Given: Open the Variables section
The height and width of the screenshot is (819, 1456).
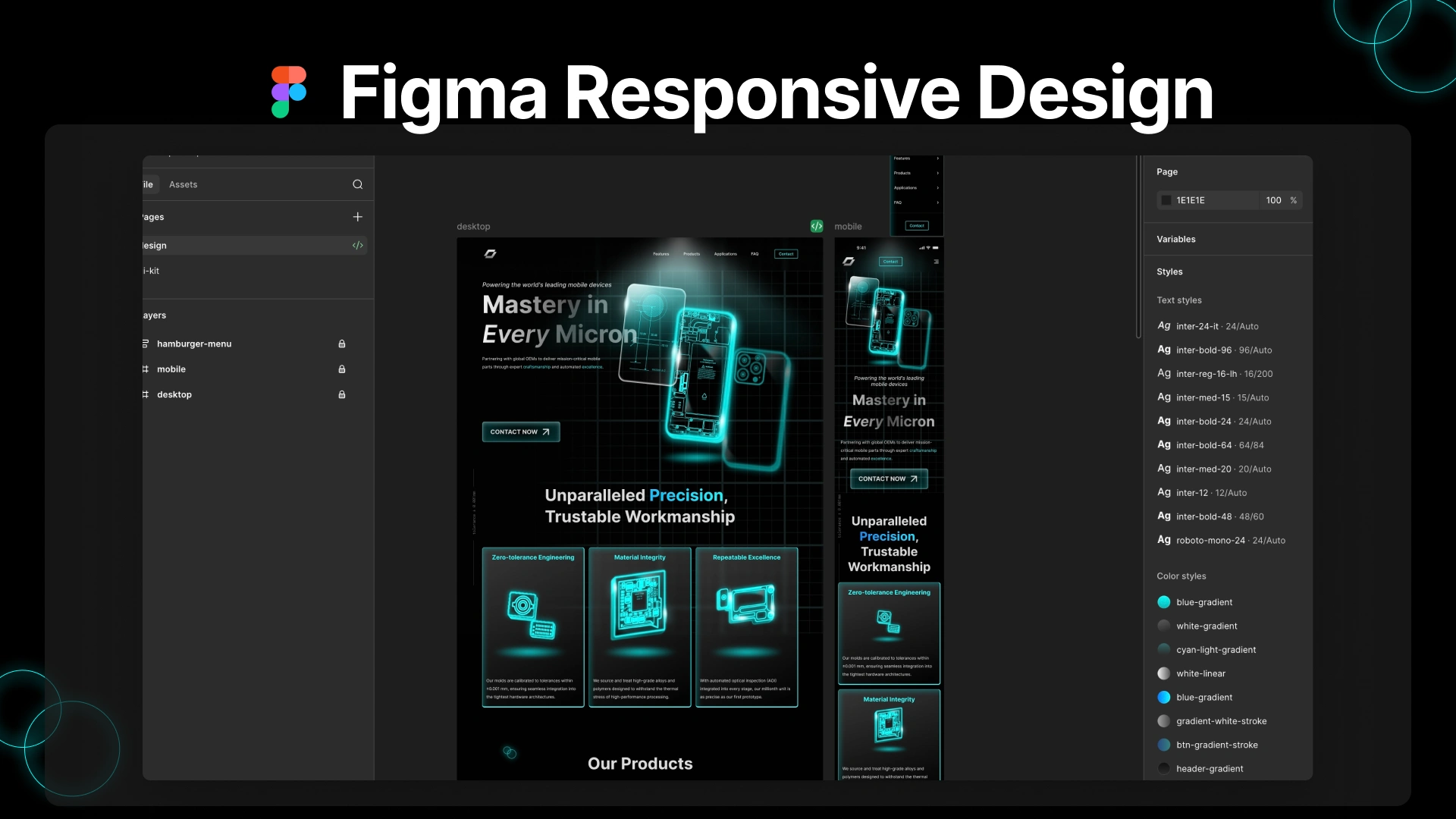Looking at the screenshot, I should pyautogui.click(x=1175, y=239).
